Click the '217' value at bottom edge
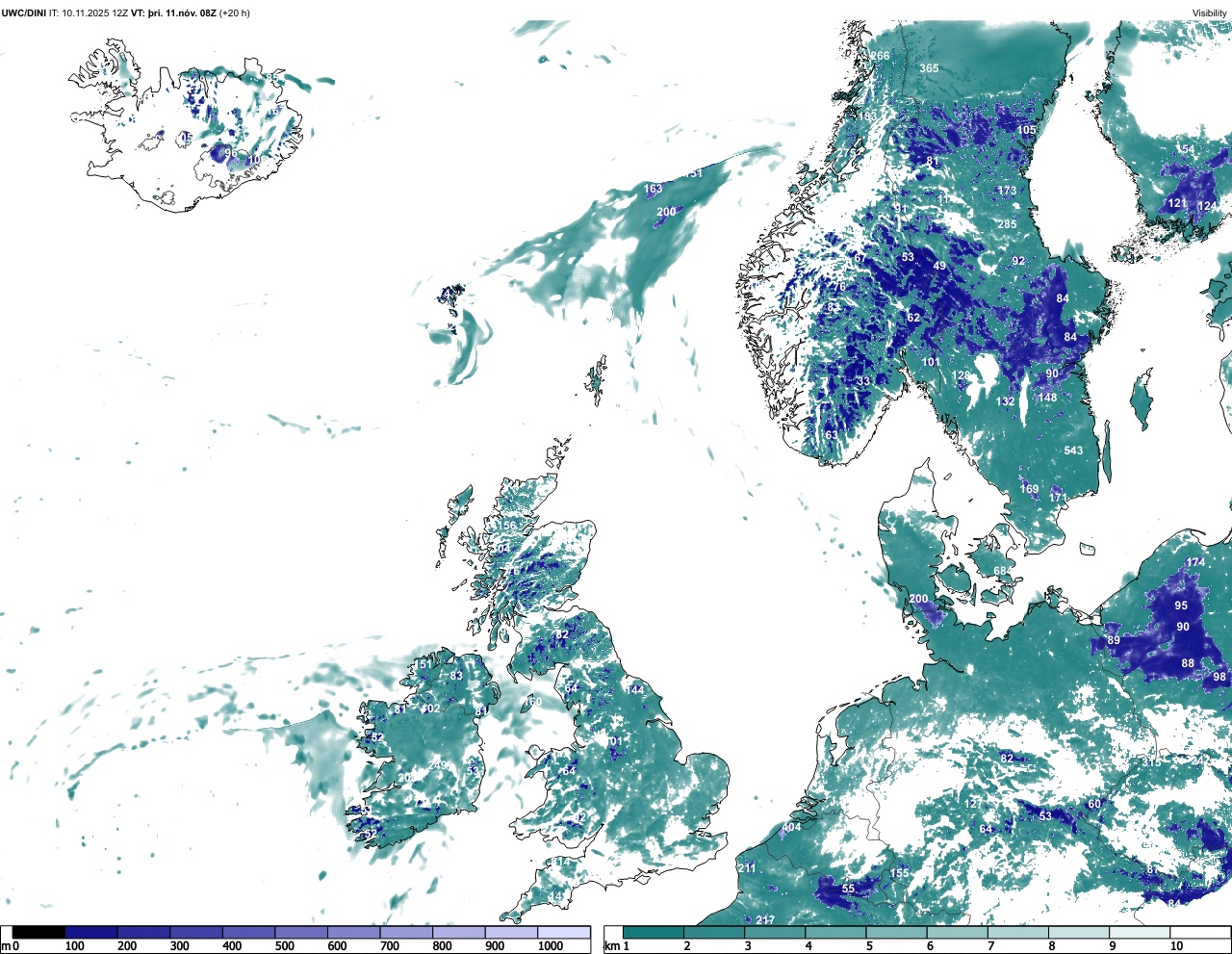This screenshot has height=954, width=1232. click(765, 920)
